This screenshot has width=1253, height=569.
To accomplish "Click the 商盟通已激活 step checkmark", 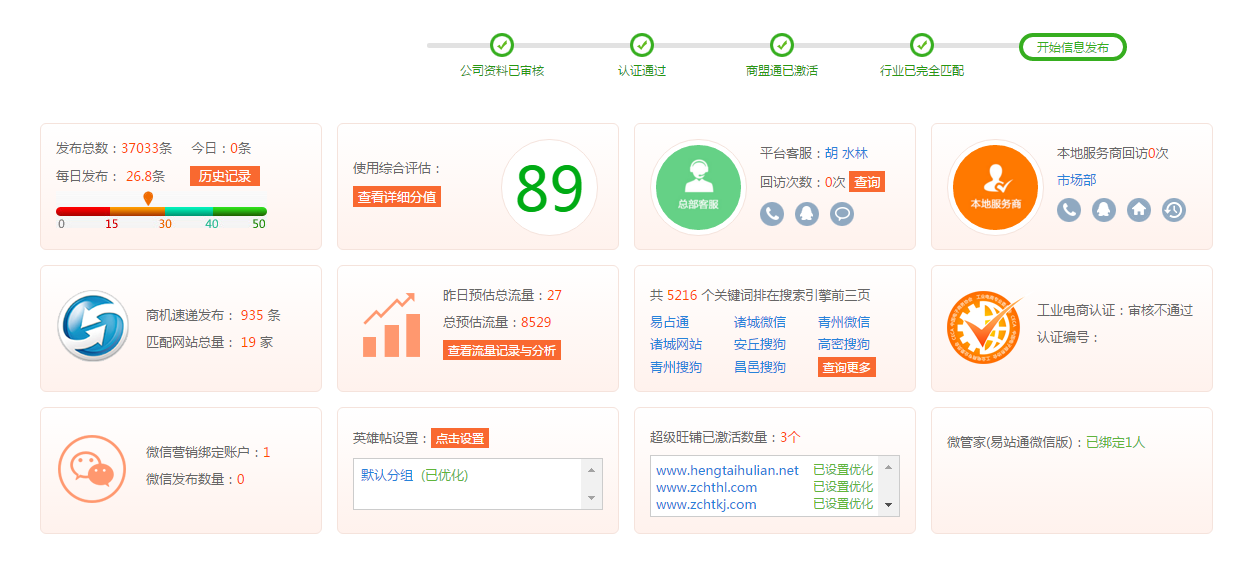I will click(x=782, y=46).
